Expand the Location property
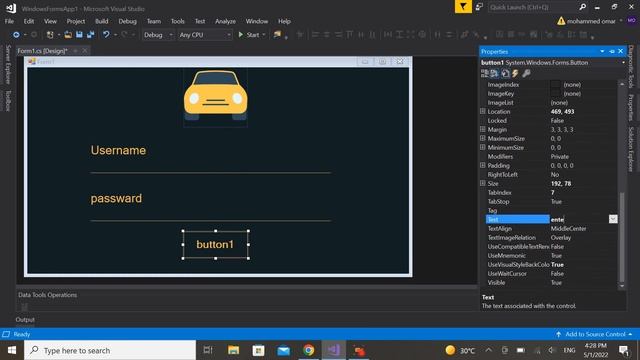This screenshot has height=360, width=640. [x=482, y=111]
